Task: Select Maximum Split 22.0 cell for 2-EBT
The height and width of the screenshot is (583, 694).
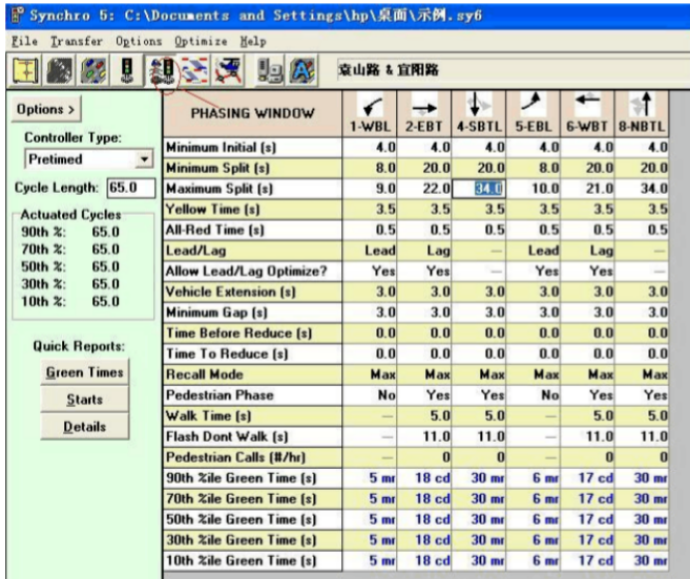Action: click(x=424, y=189)
